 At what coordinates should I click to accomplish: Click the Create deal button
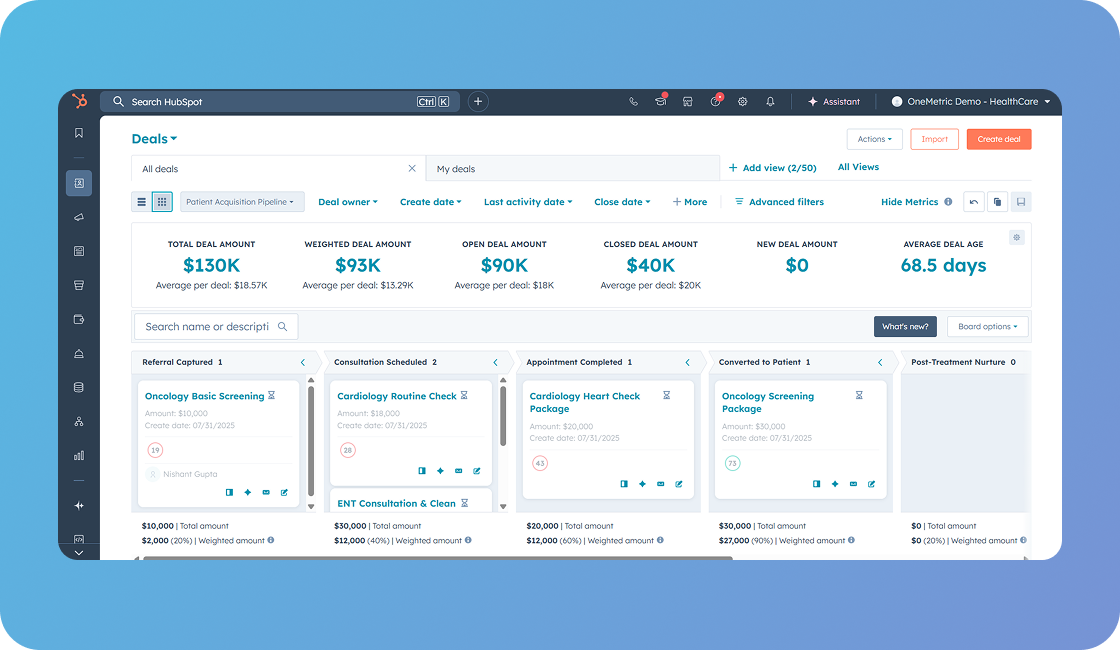[998, 139]
